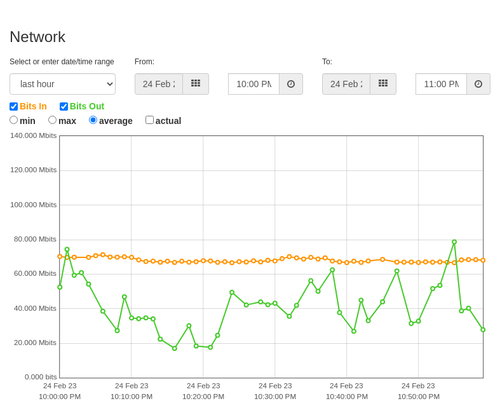
Task: Click the '10:50:00 PM' x-axis label
Action: 418,397
